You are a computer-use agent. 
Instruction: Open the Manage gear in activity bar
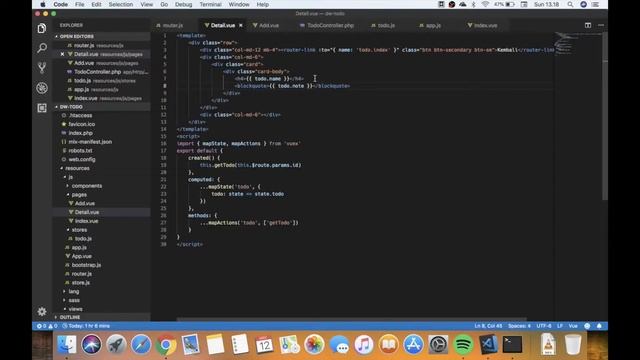click(42, 312)
